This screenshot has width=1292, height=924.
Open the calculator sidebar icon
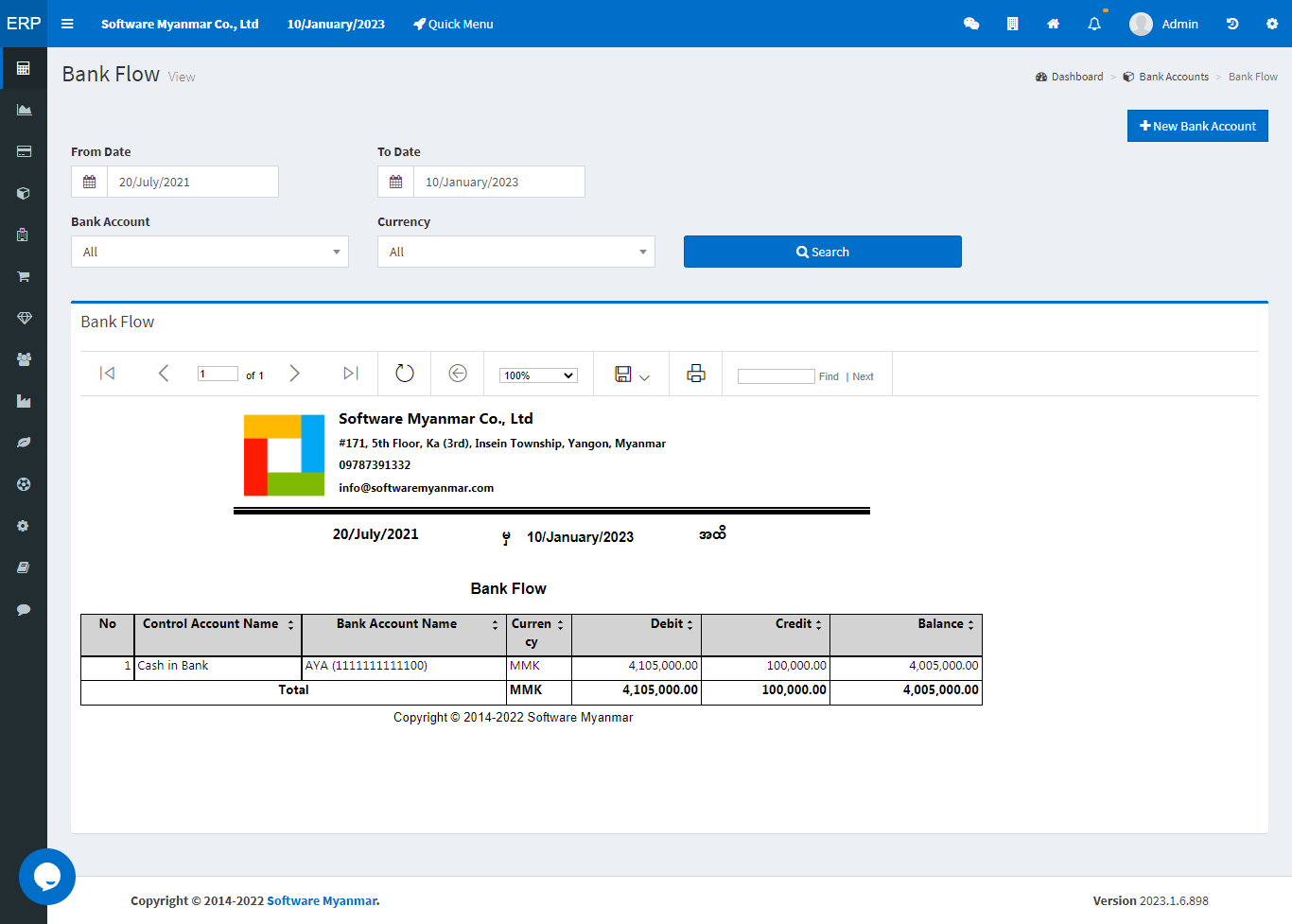(24, 68)
